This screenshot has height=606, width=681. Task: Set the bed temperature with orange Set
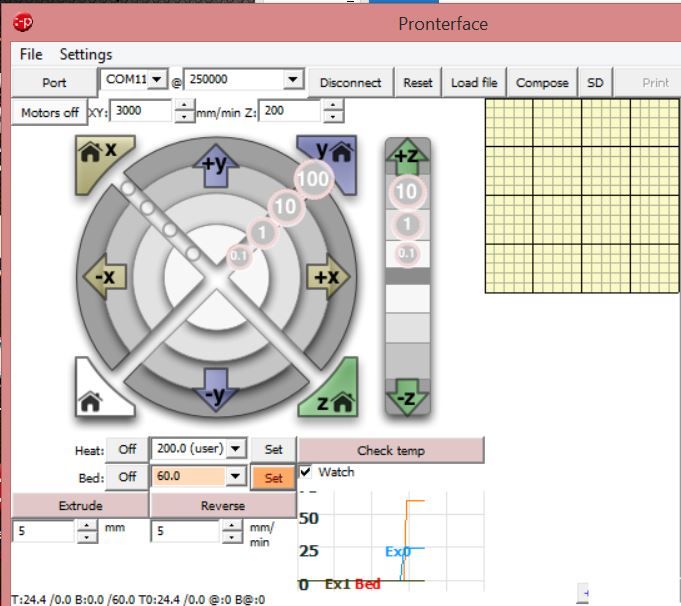[x=273, y=478]
